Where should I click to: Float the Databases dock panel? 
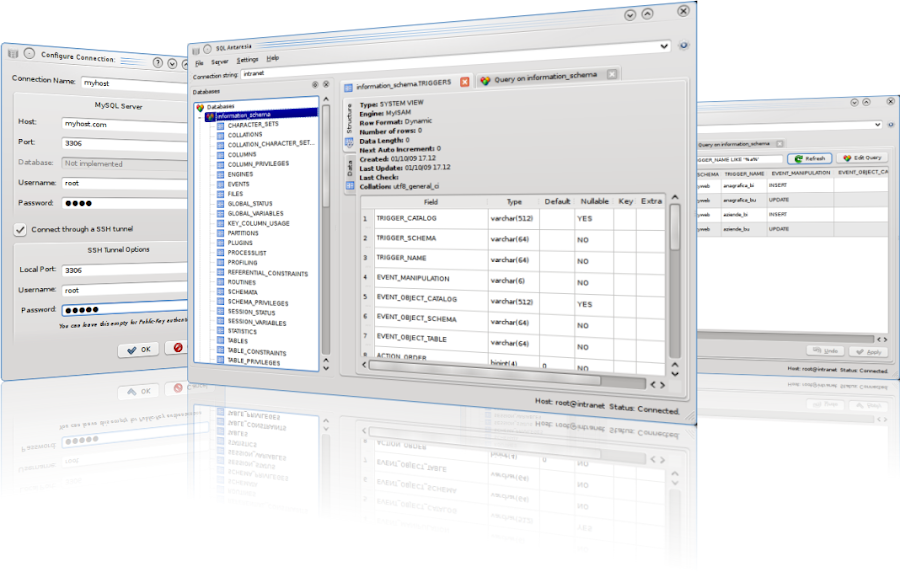tap(315, 85)
